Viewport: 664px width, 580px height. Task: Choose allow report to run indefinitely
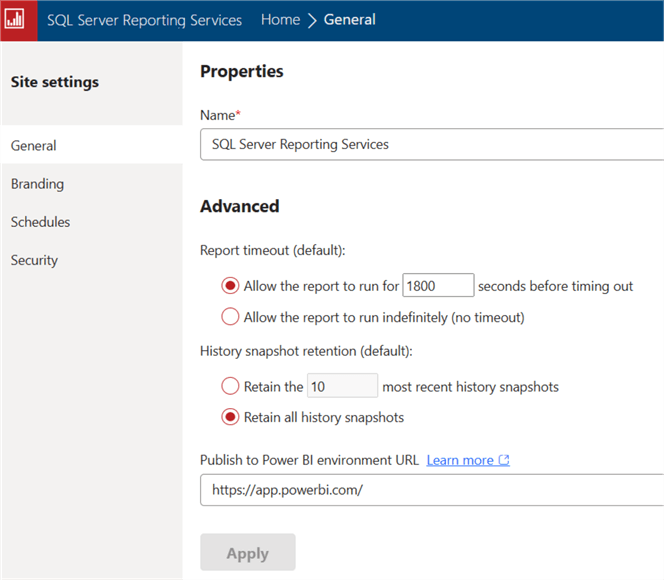coord(230,318)
